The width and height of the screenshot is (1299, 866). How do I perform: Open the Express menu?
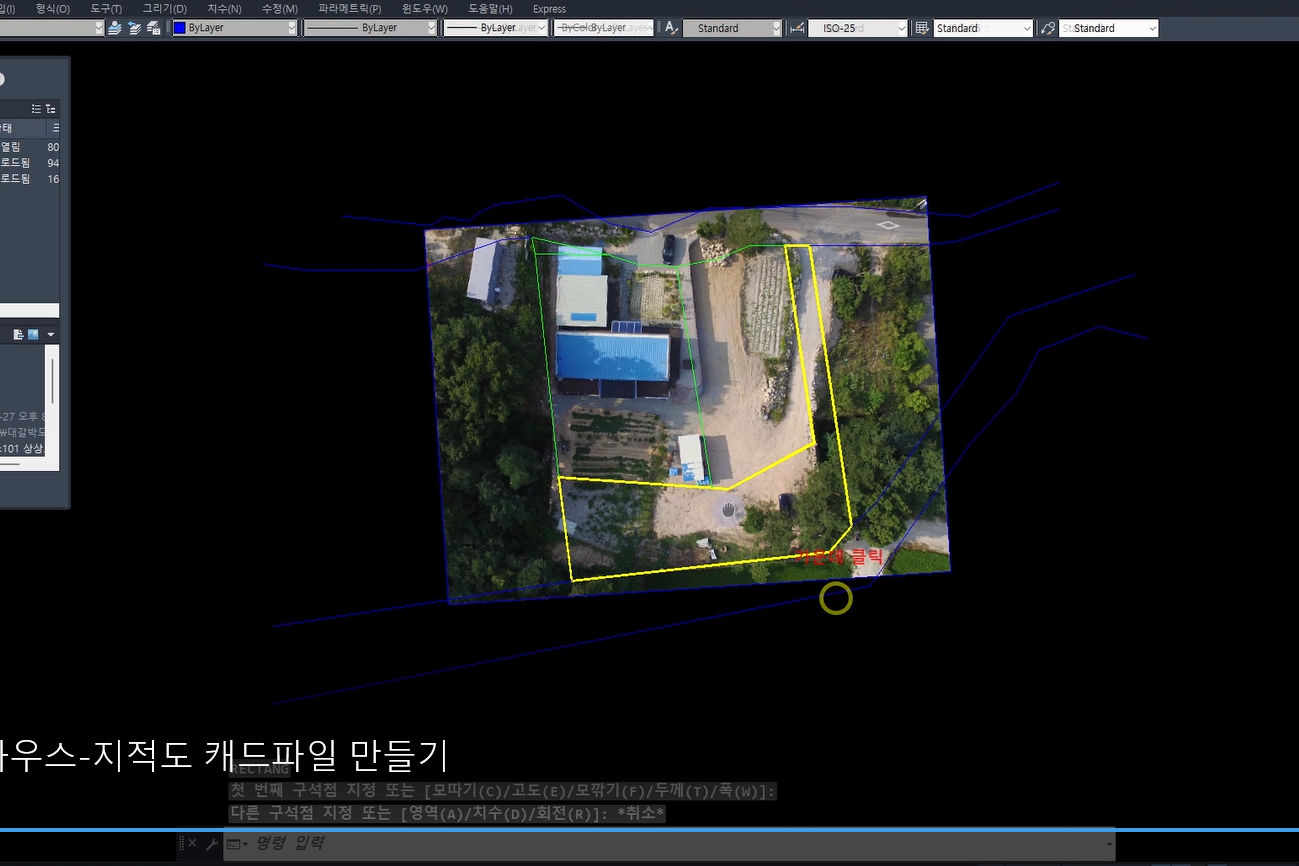[549, 8]
